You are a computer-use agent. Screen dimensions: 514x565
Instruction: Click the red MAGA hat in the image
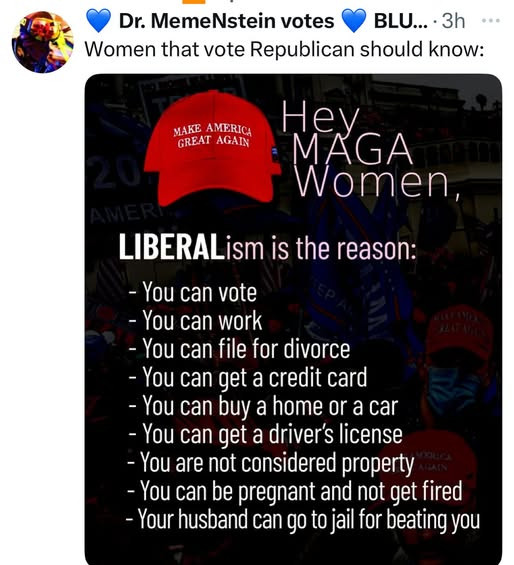point(212,148)
